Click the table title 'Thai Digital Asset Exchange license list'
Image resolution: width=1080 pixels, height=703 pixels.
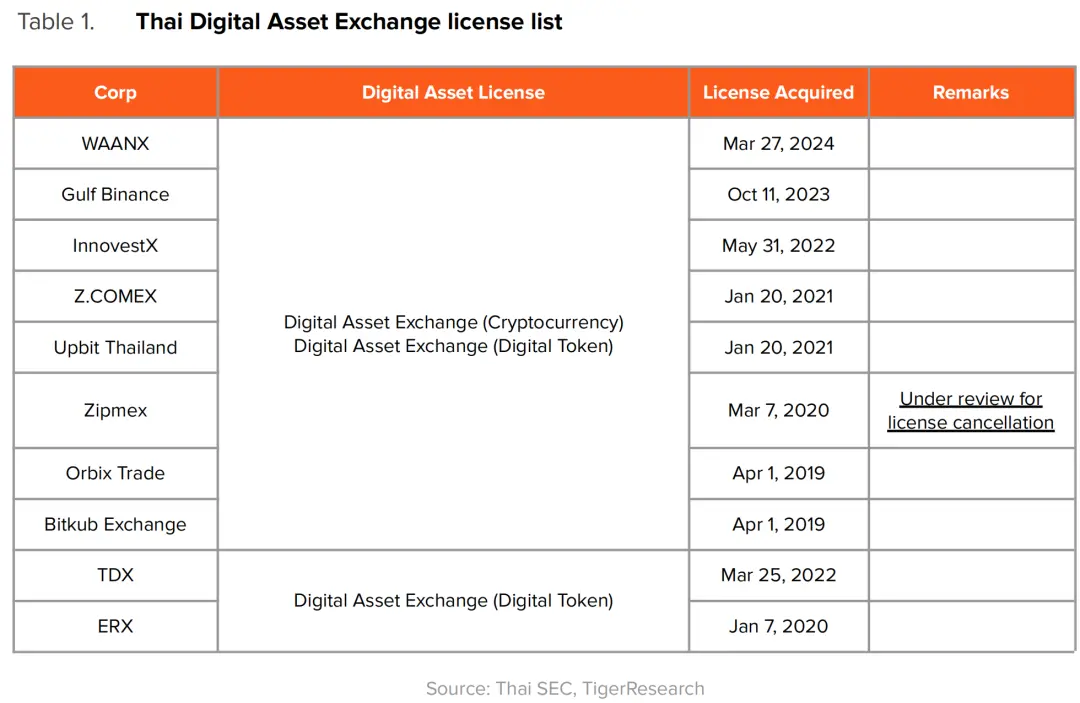[349, 22]
